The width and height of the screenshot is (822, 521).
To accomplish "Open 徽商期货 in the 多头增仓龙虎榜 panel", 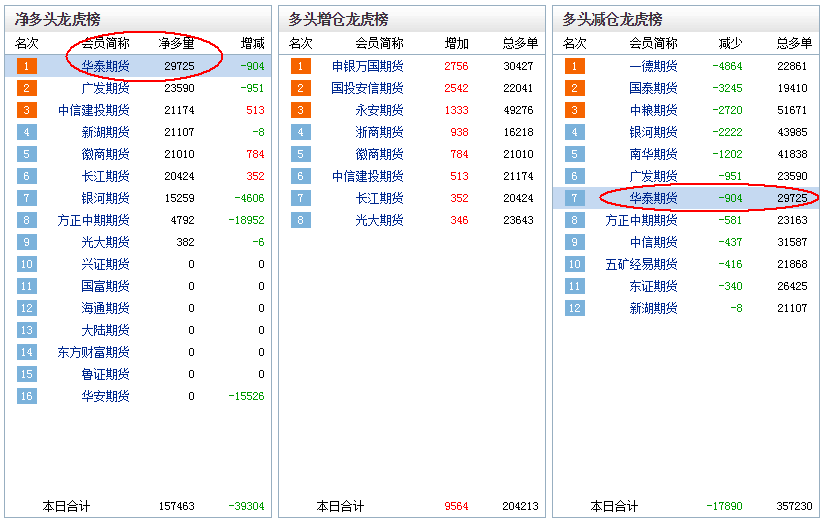I will 380,154.
